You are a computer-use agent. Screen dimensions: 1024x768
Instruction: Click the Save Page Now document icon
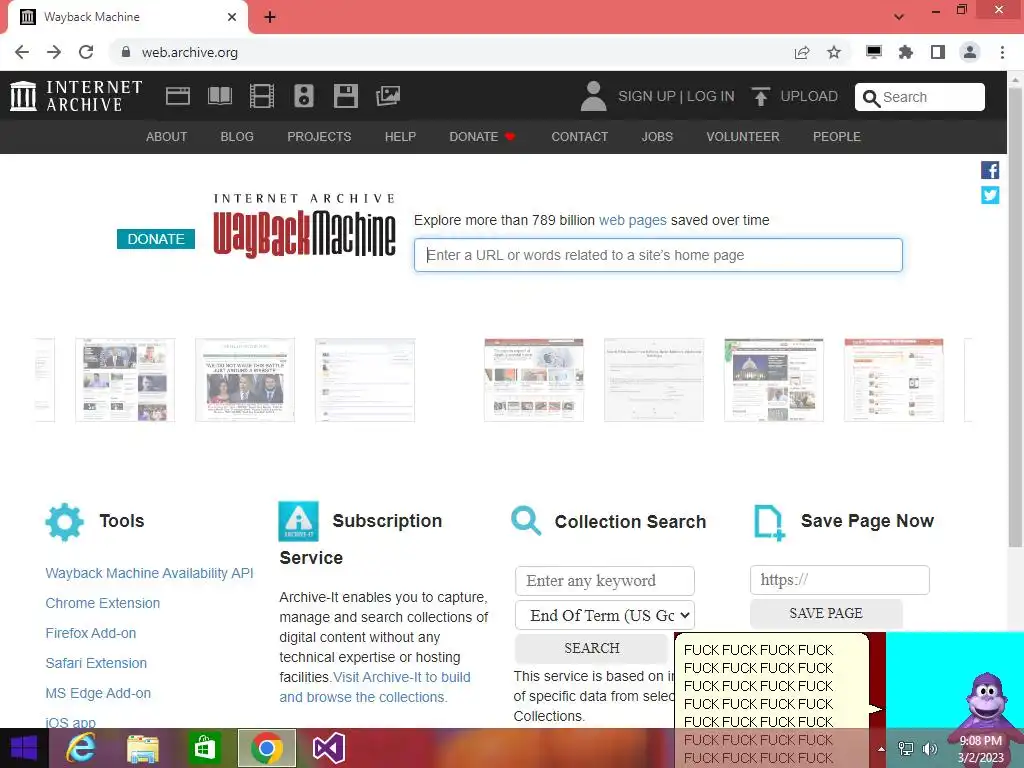(769, 522)
